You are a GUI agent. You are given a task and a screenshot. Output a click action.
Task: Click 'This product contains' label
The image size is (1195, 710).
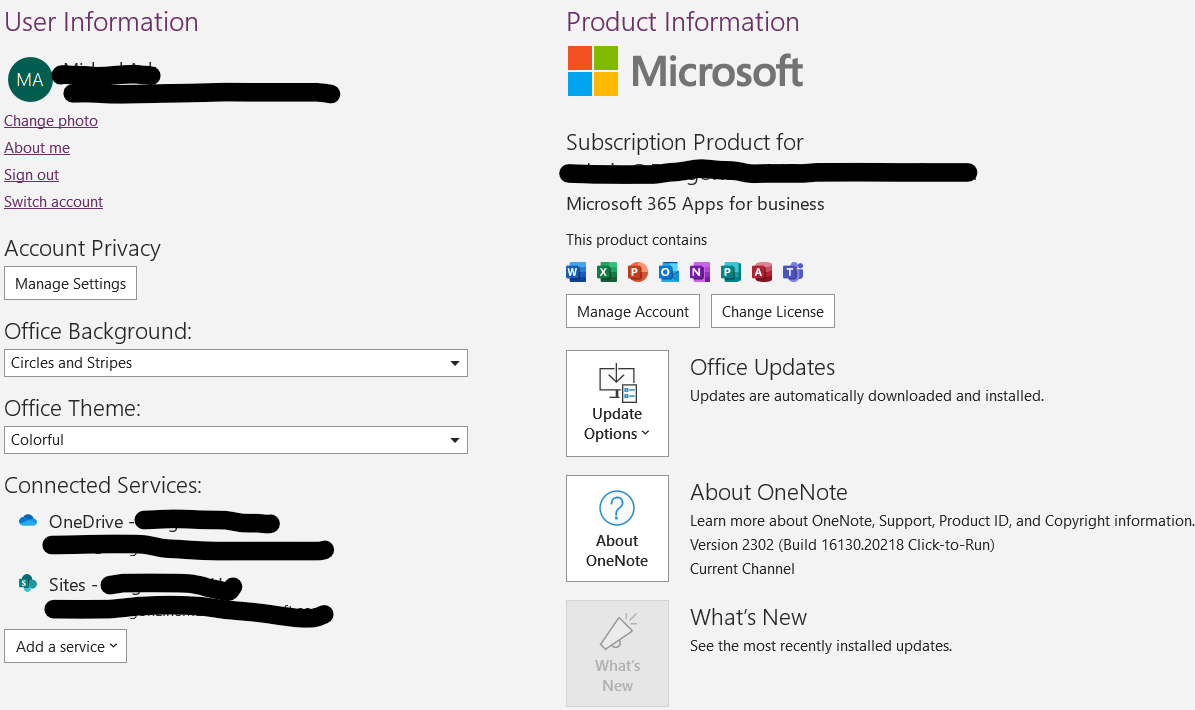tap(636, 240)
